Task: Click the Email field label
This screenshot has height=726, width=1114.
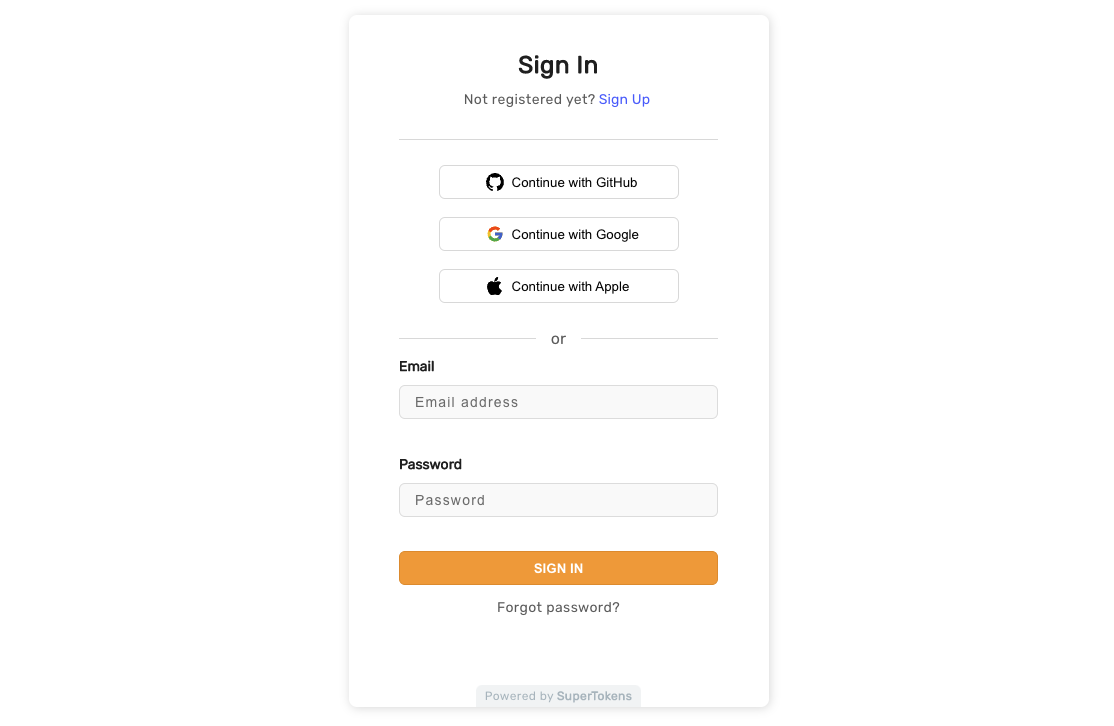Action: click(x=416, y=366)
